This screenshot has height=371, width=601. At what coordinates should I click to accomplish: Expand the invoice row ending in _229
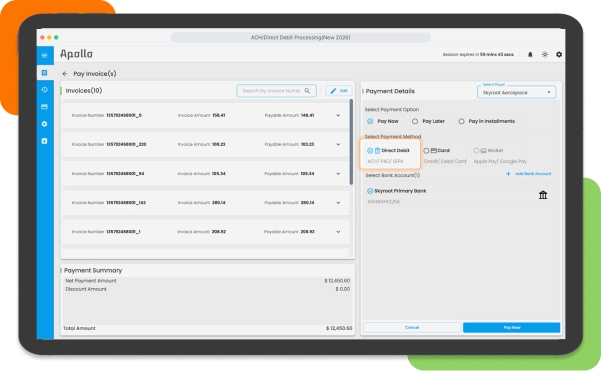[338, 144]
